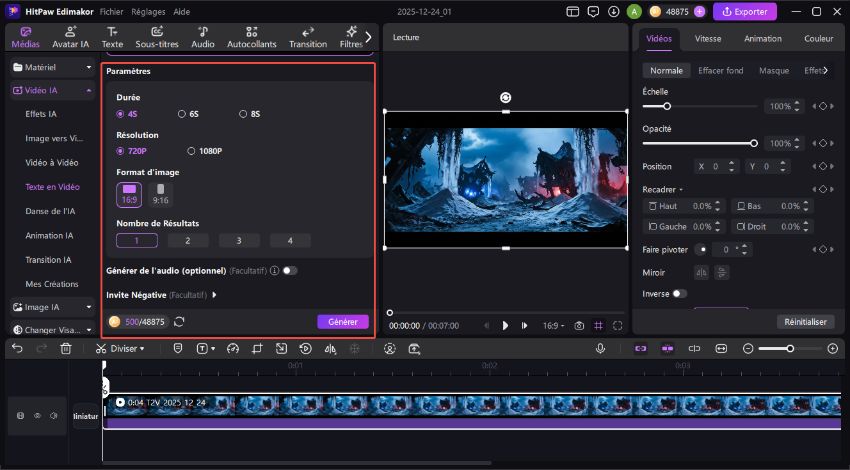This screenshot has width=850, height=470.
Task: Expand the Invite Négative section
Action: (x=214, y=295)
